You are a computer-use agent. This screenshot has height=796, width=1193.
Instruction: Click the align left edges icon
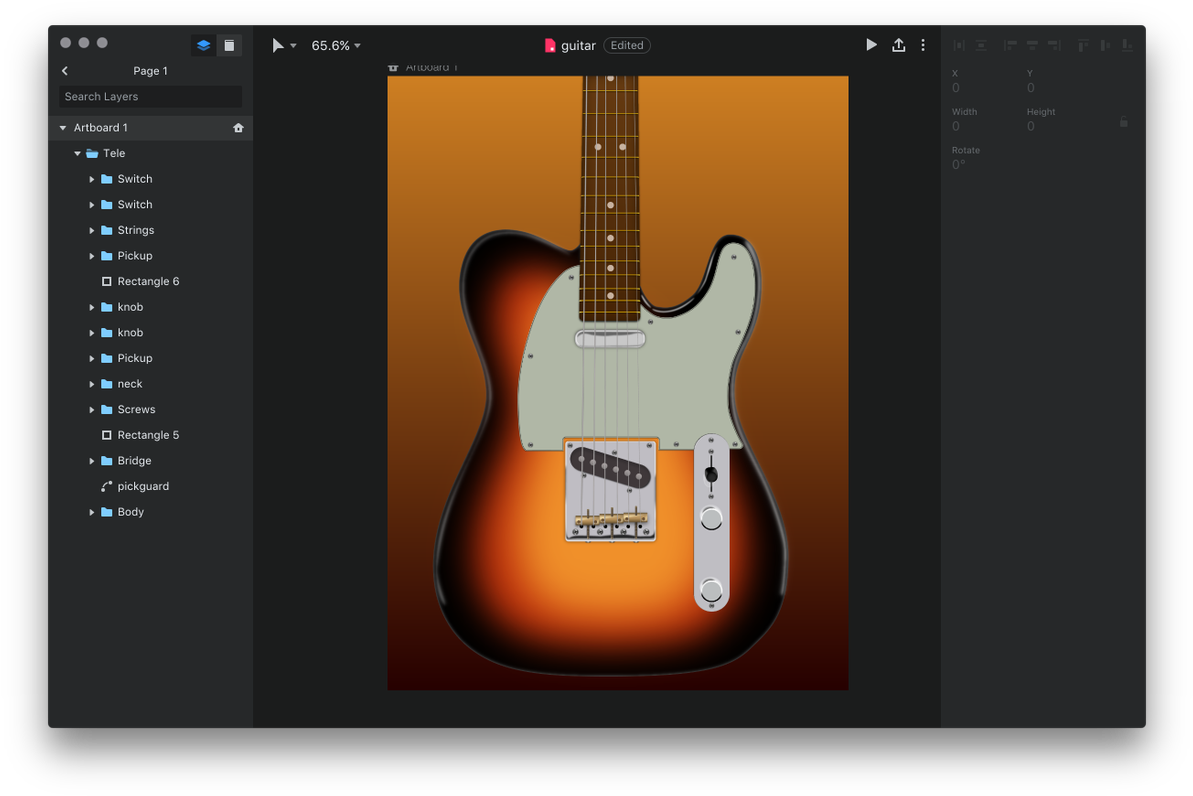[x=1009, y=45]
